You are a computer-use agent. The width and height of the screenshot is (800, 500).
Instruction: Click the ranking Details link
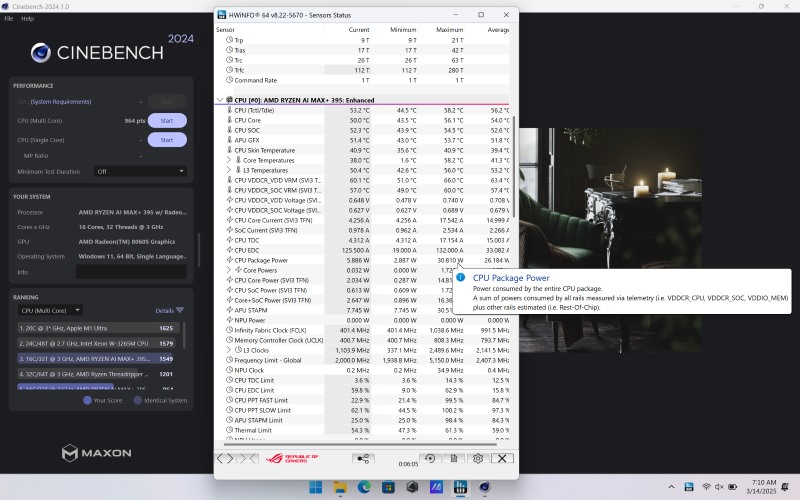[164, 310]
